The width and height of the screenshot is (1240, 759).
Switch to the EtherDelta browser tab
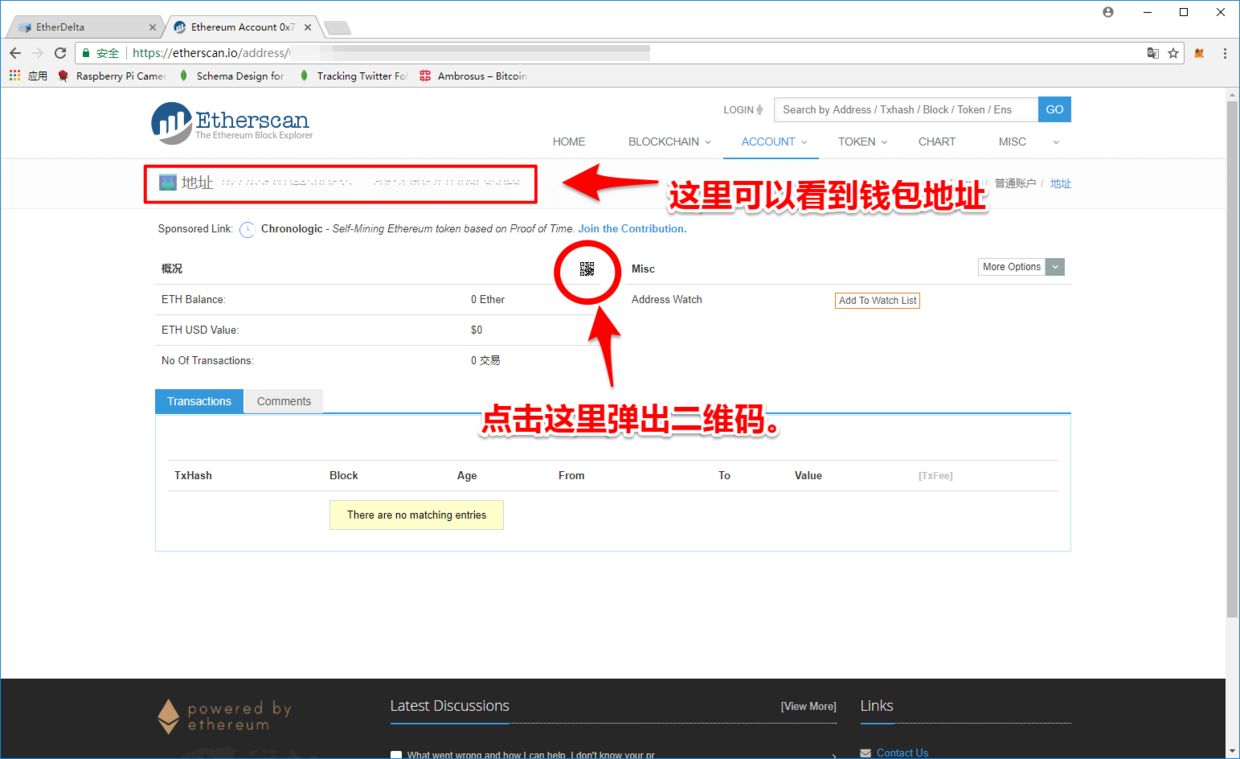[83, 27]
